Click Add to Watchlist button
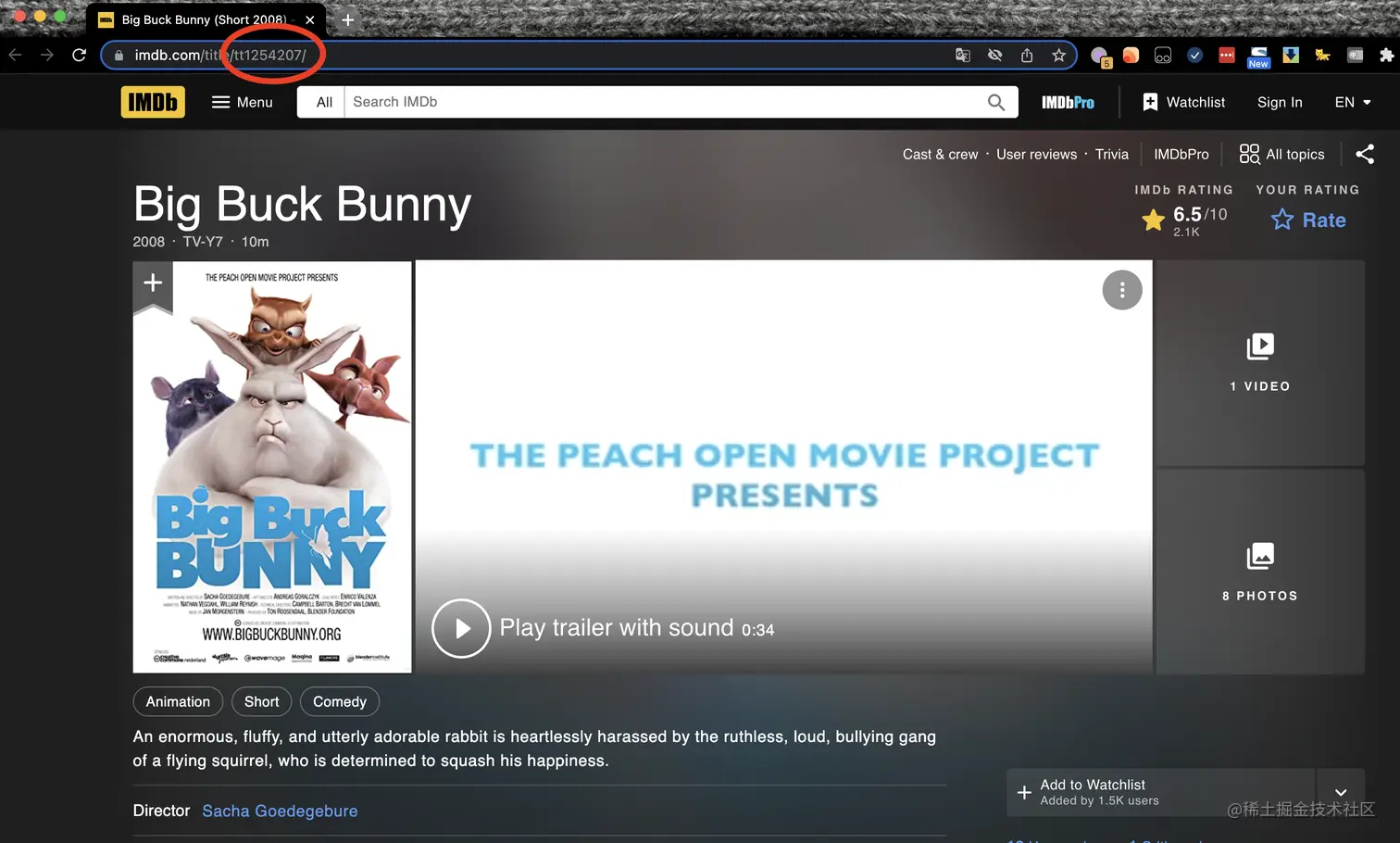1400x843 pixels. 1161,792
